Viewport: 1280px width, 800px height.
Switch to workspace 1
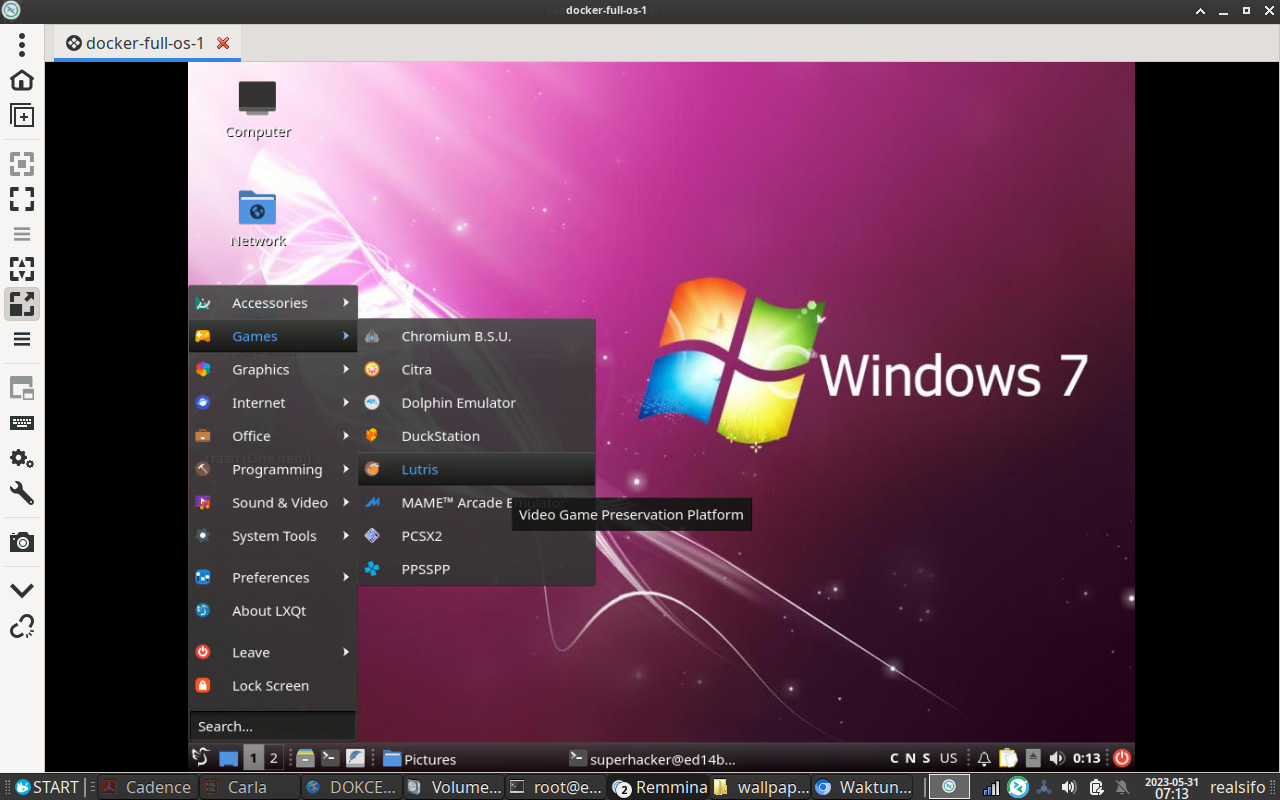click(x=253, y=759)
